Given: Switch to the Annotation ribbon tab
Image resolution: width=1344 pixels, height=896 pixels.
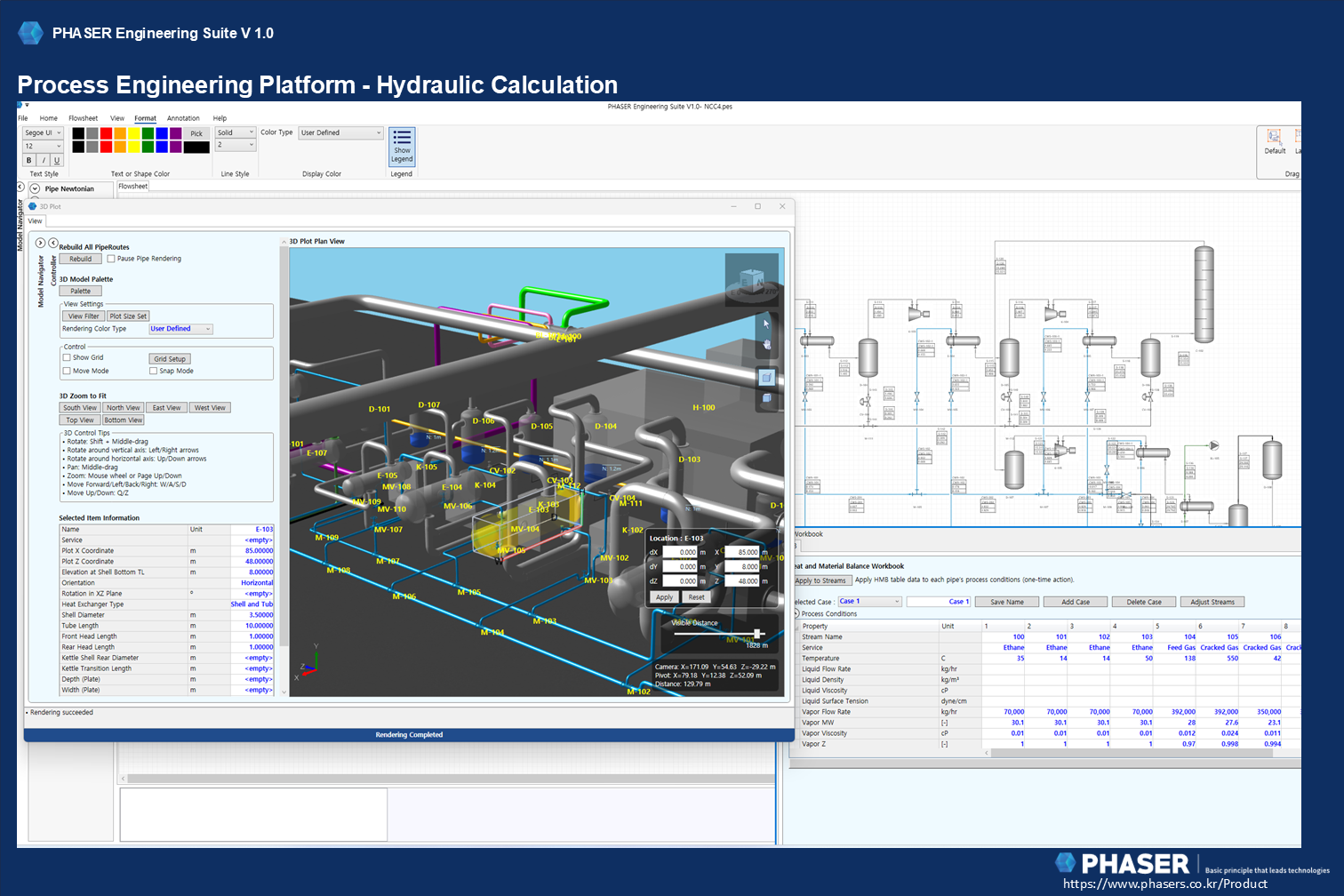Looking at the screenshot, I should 183,118.
